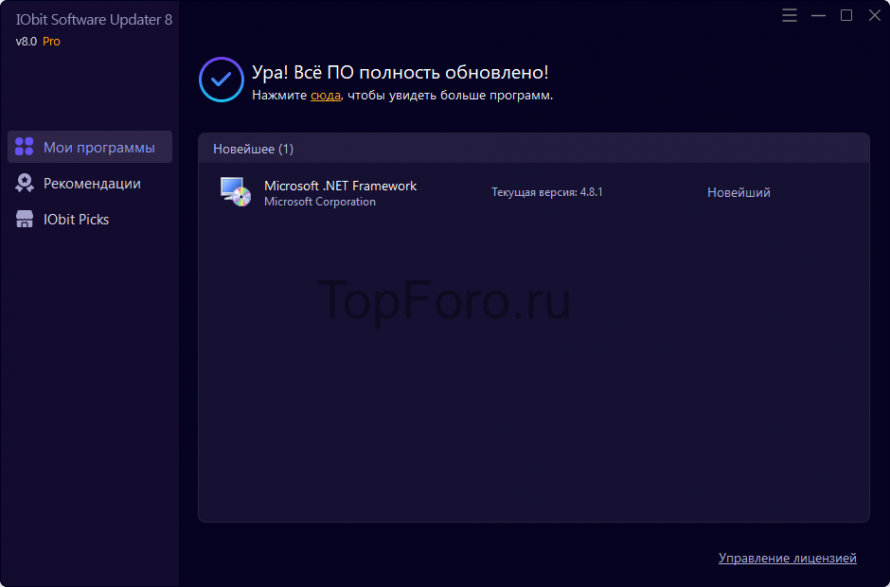The width and height of the screenshot is (890, 587).
Task: Click the blue checkmark status circle
Action: tap(221, 79)
